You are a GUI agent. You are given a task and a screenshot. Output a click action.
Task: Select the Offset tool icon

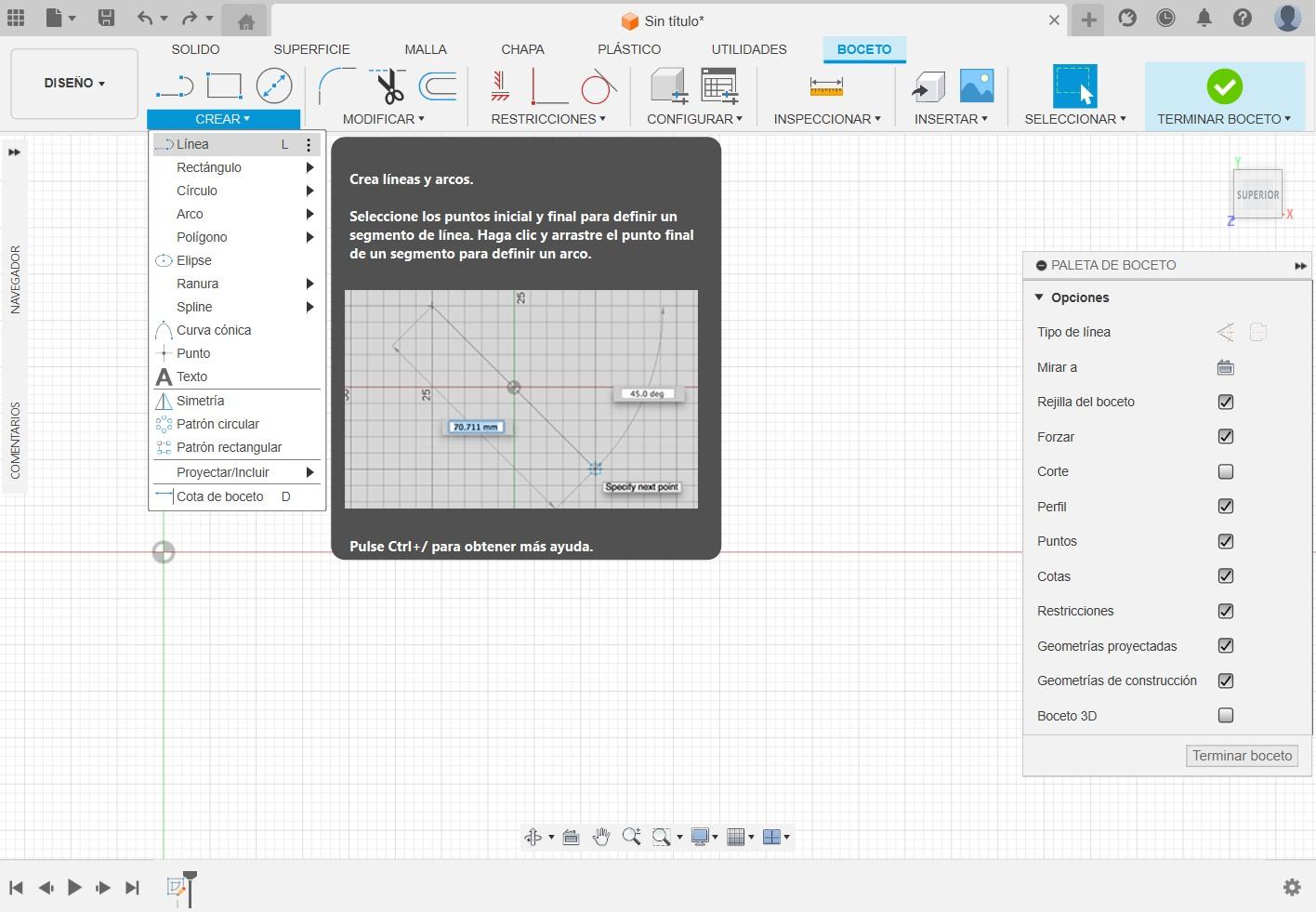tap(438, 86)
